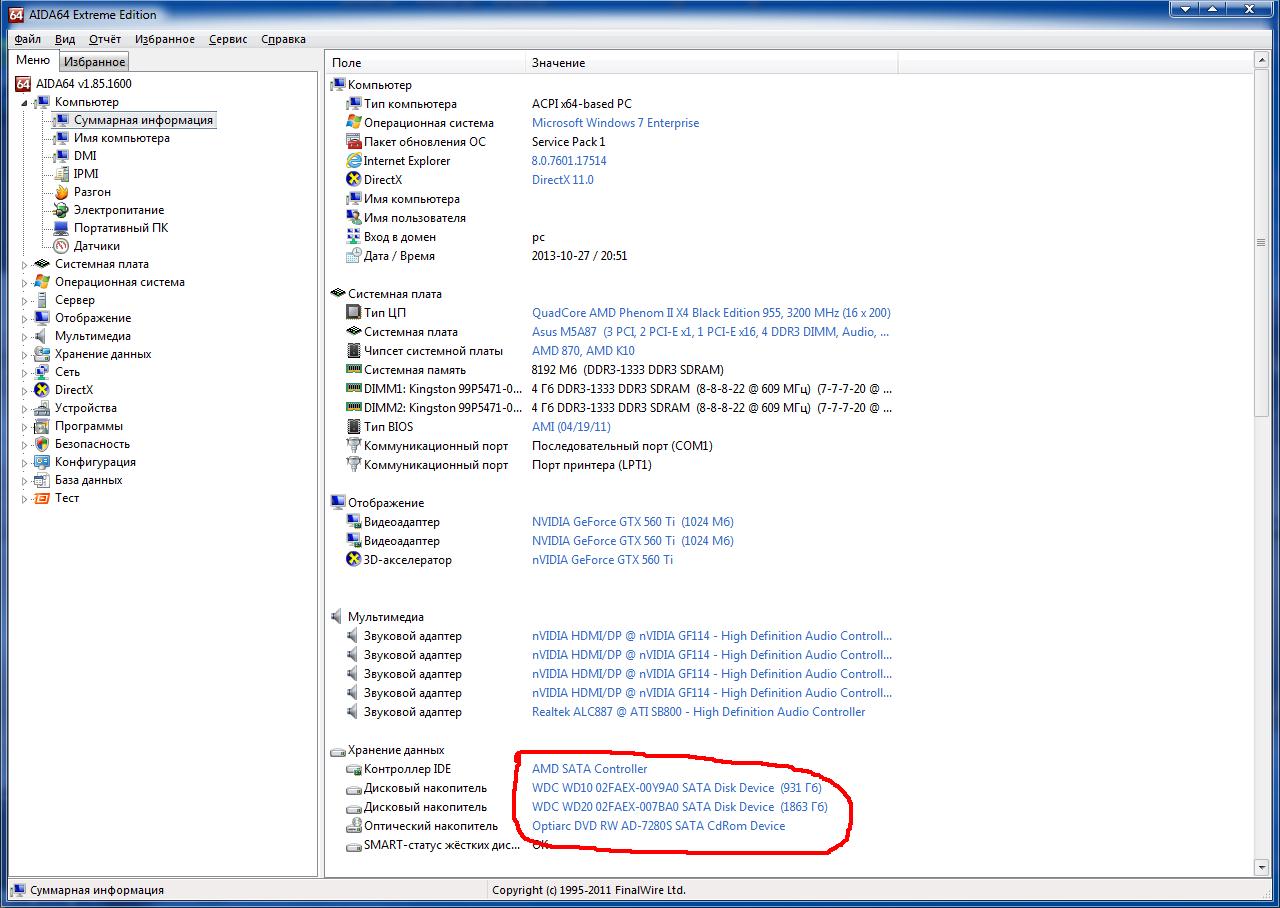Click the IPMI tree icon
The width and height of the screenshot is (1280, 908).
point(61,174)
